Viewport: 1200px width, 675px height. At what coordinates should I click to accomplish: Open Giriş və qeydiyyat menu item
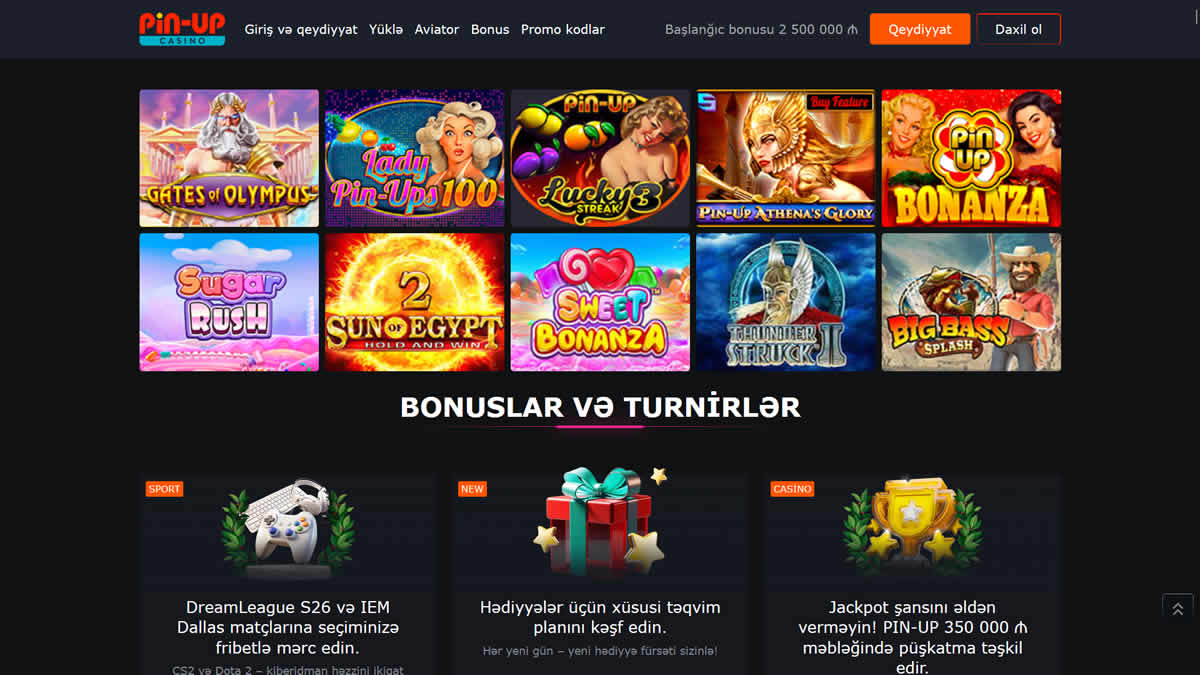click(301, 30)
